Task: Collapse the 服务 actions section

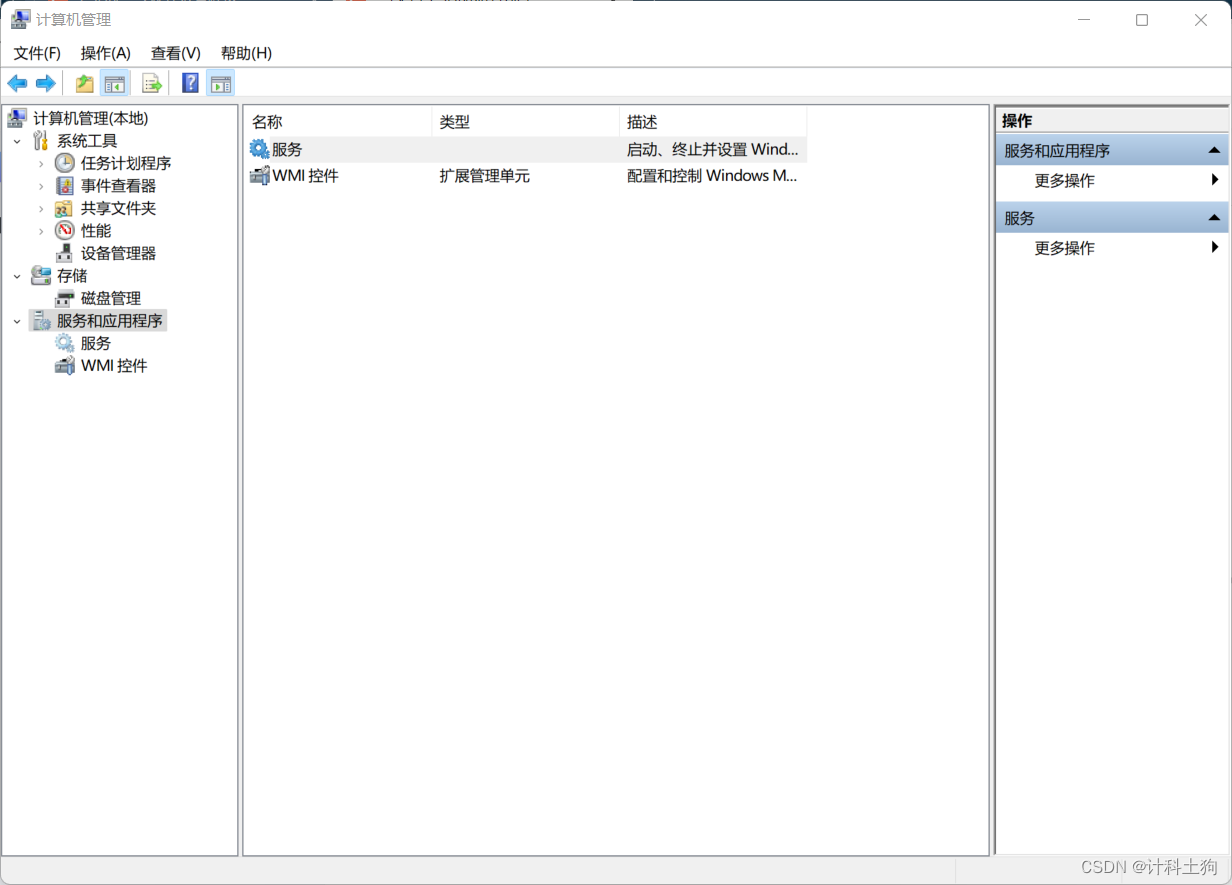Action: 1214,217
